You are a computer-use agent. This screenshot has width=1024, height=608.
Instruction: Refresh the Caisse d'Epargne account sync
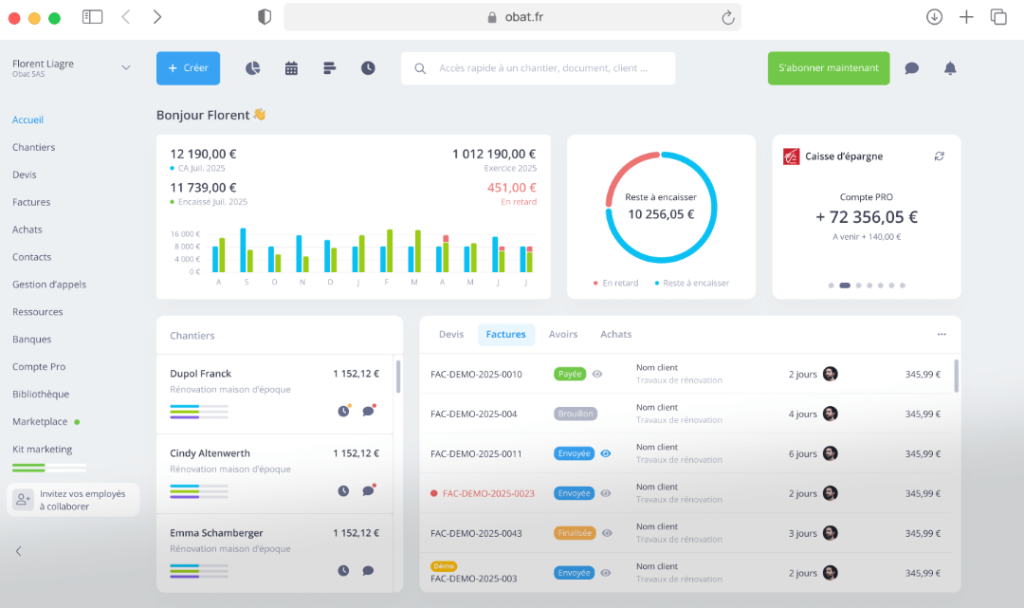(x=938, y=157)
